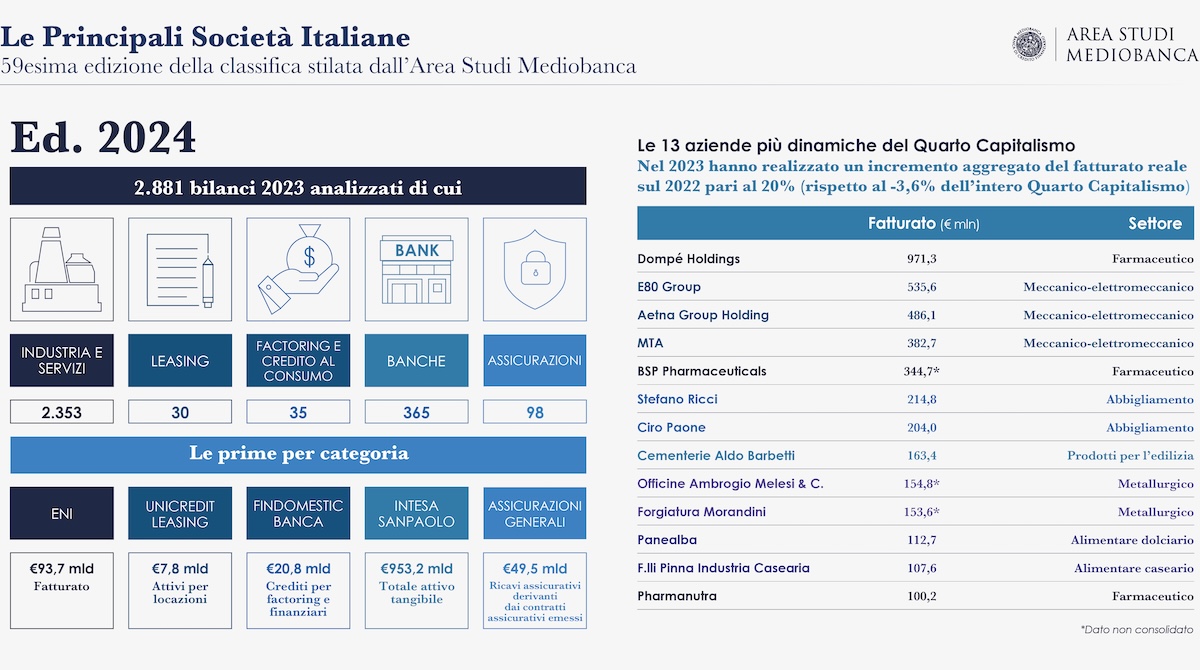Click the Area Studi Mediobanca seal logo
Screen dimensions: 1200x670
click(1029, 43)
